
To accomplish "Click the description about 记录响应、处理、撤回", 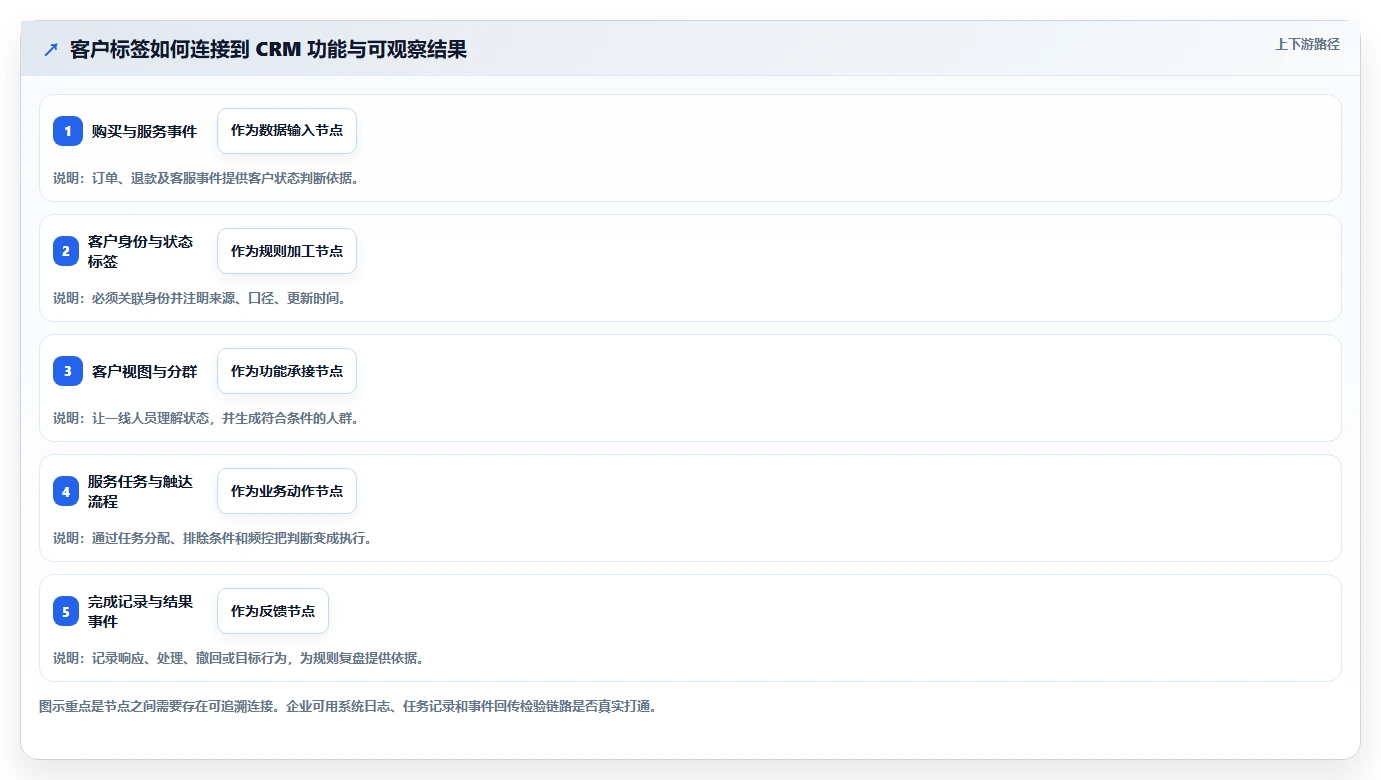I will (x=239, y=658).
